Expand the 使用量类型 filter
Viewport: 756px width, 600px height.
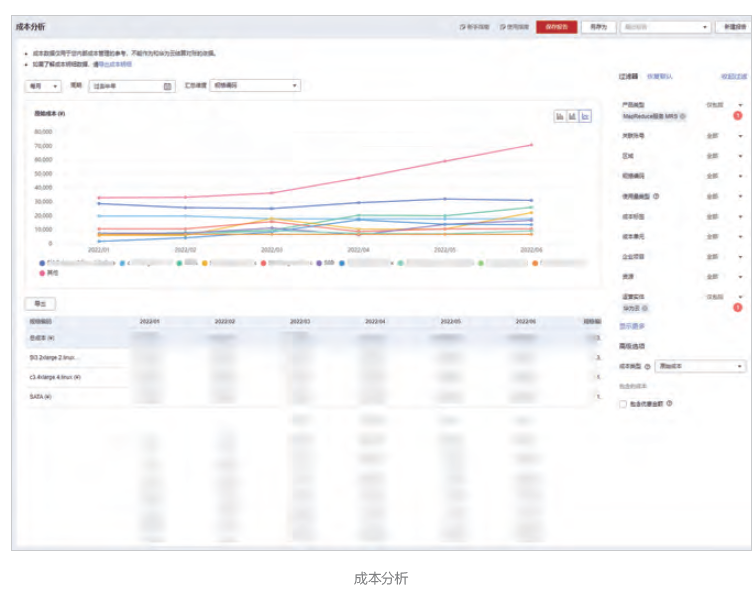(740, 196)
